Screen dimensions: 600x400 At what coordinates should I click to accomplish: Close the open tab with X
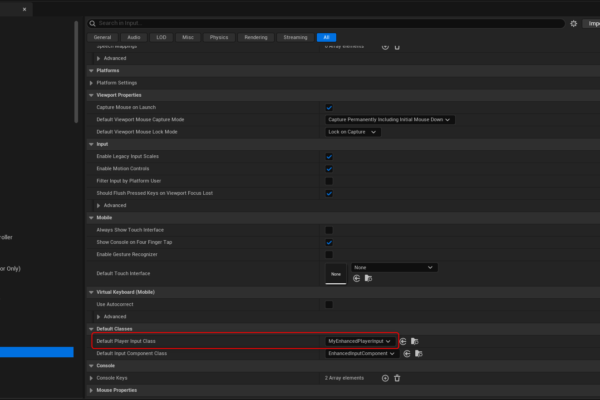(x=24, y=9)
